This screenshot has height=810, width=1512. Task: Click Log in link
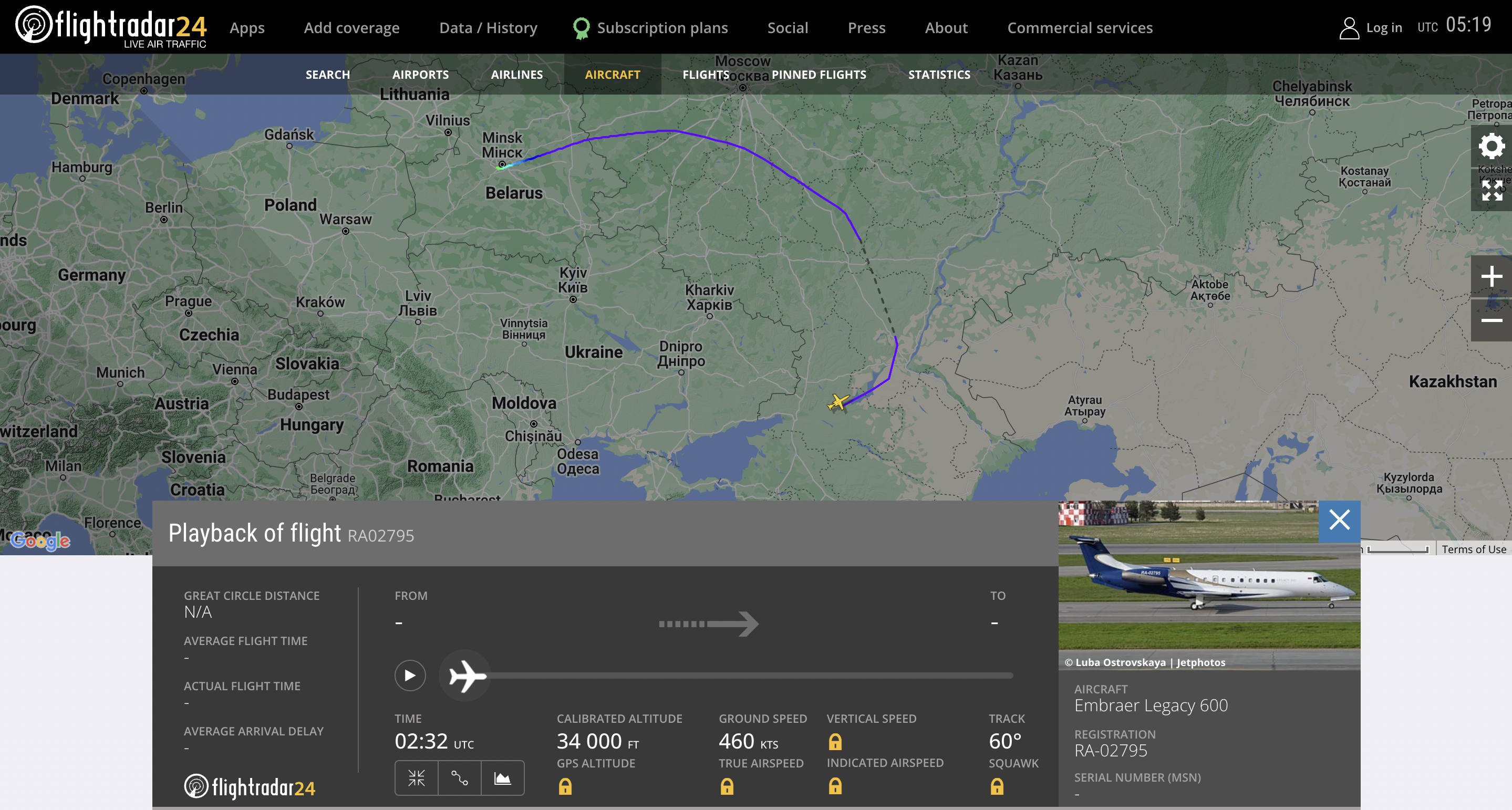[1384, 28]
